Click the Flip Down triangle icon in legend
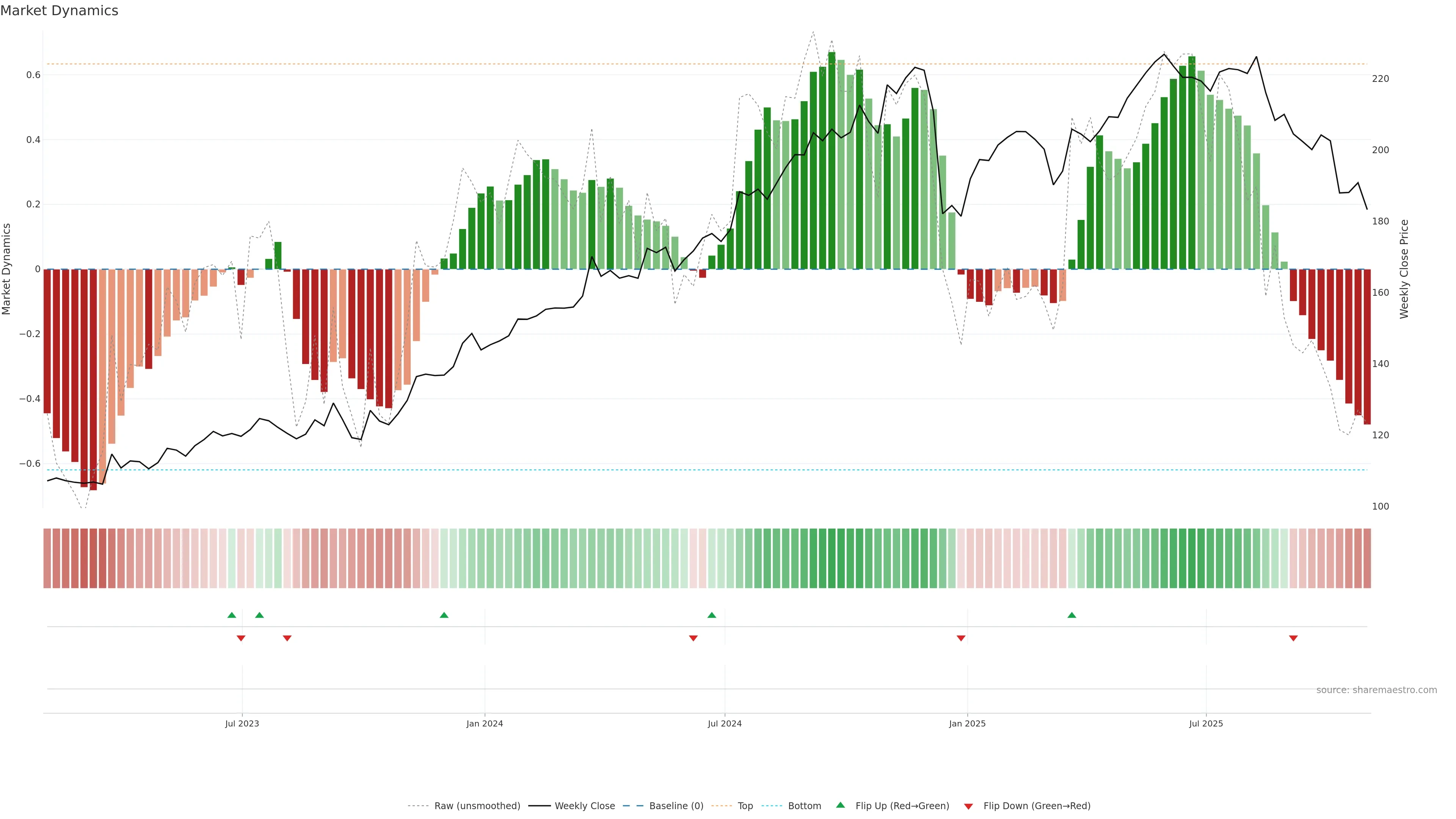 click(968, 806)
